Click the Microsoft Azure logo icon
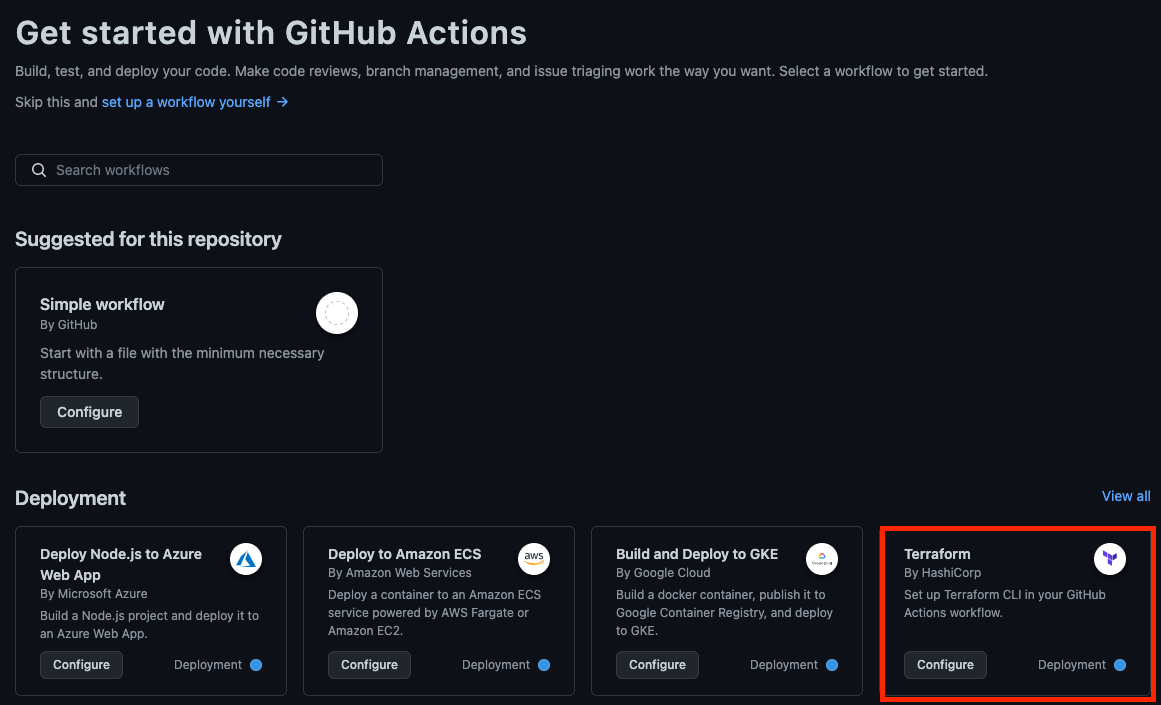 [246, 559]
